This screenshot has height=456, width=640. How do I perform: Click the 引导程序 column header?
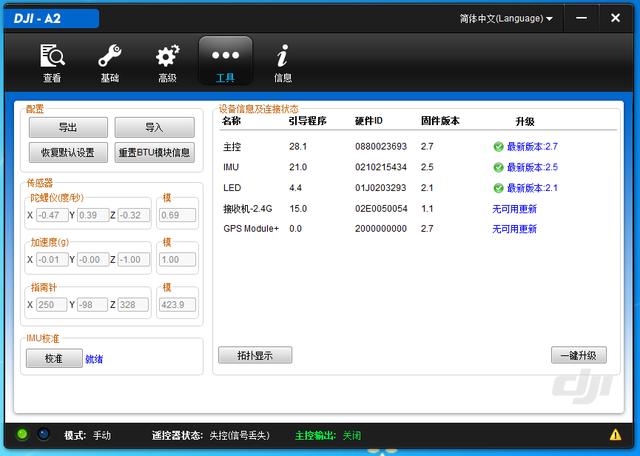pyautogui.click(x=307, y=121)
